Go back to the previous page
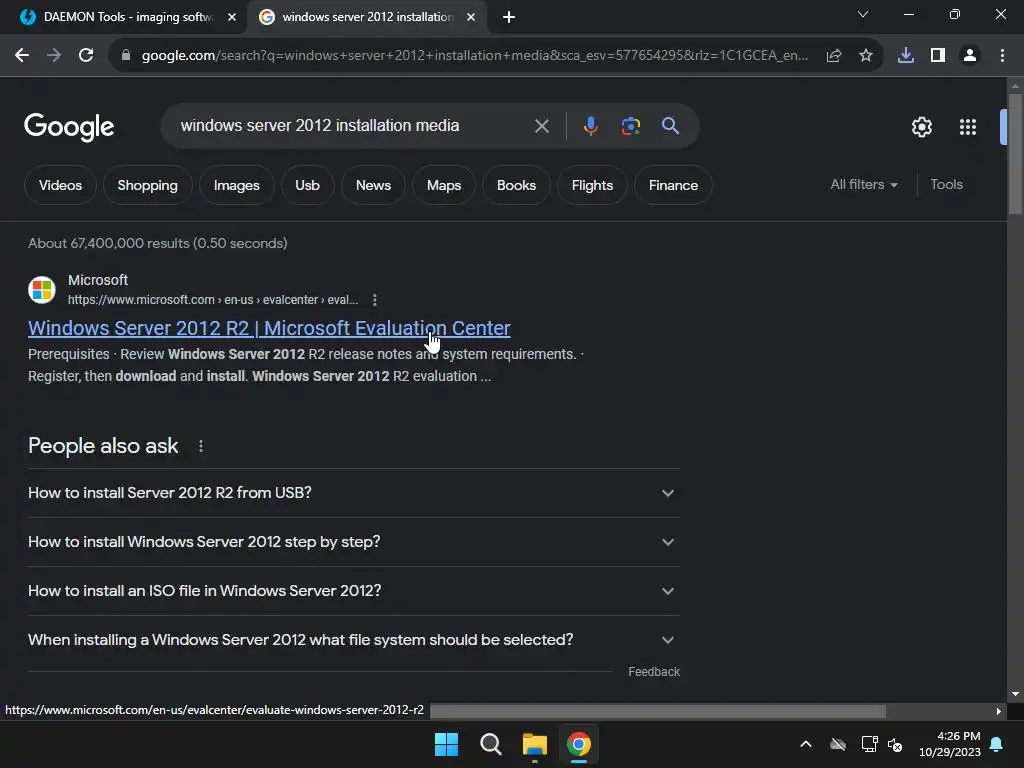 click(x=22, y=56)
